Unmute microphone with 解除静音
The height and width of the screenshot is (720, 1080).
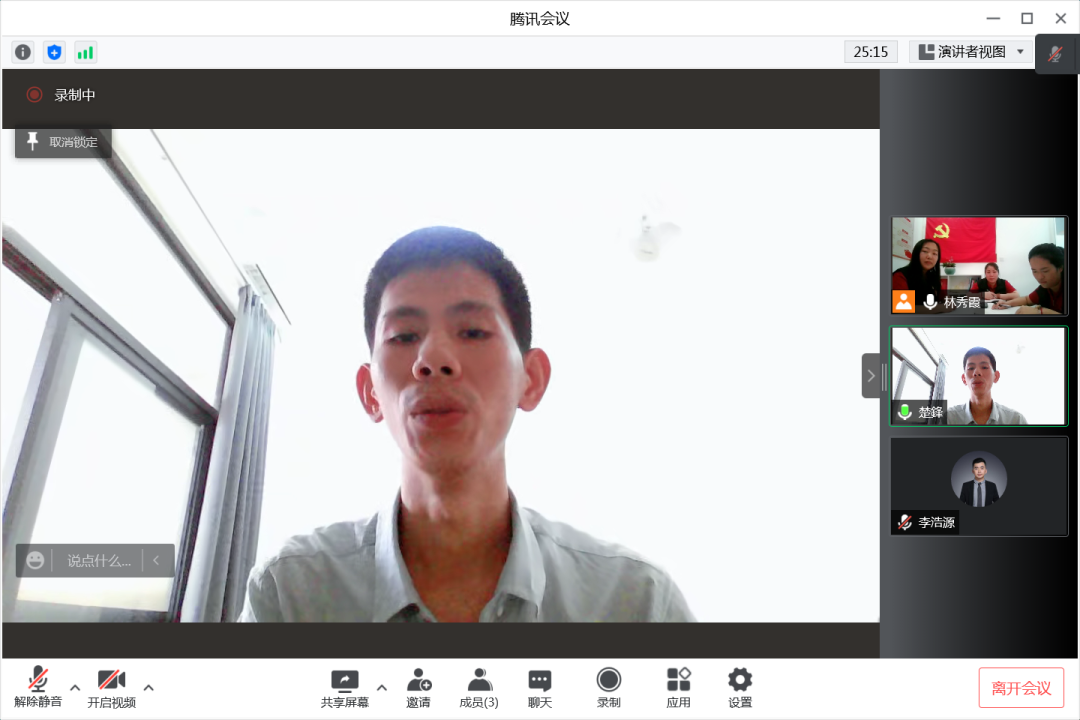(x=38, y=688)
